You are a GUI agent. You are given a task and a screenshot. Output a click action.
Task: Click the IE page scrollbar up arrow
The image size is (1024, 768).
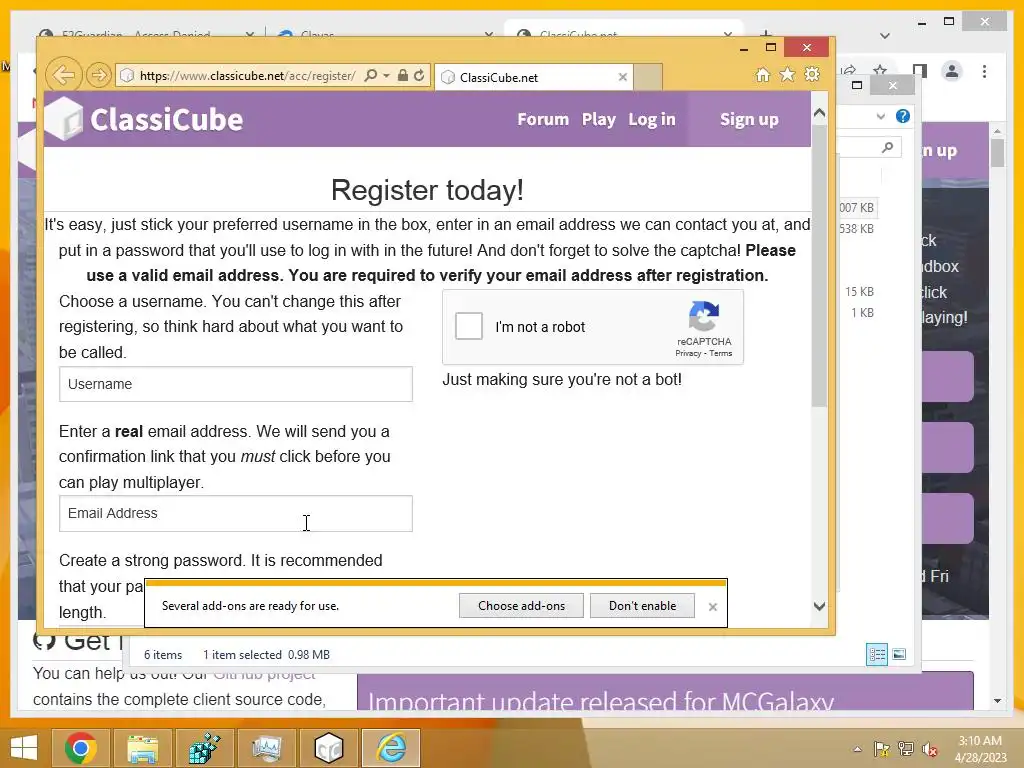820,113
